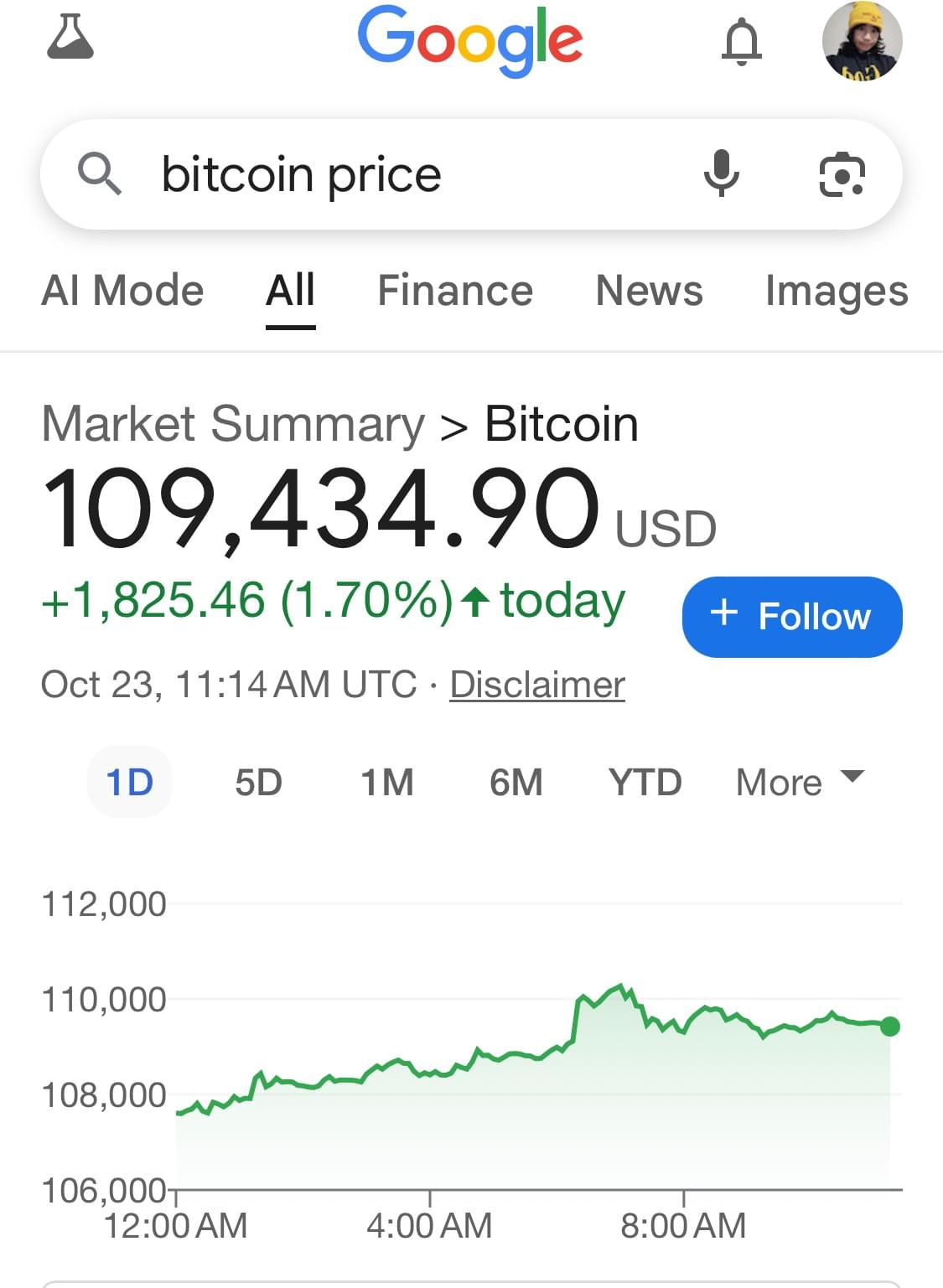Select the 1D chart range

coord(130,782)
